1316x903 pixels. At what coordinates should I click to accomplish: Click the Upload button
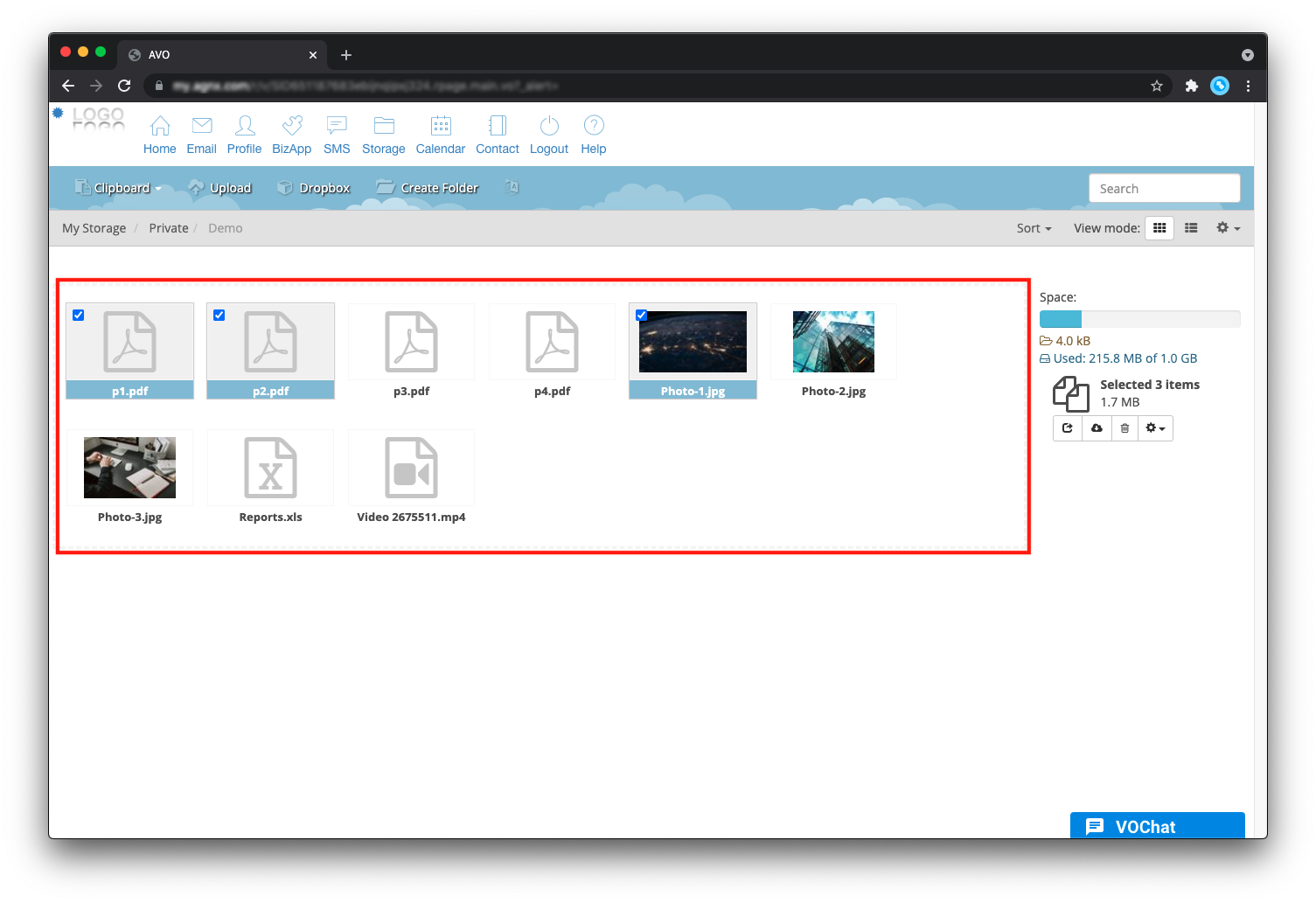pos(220,188)
